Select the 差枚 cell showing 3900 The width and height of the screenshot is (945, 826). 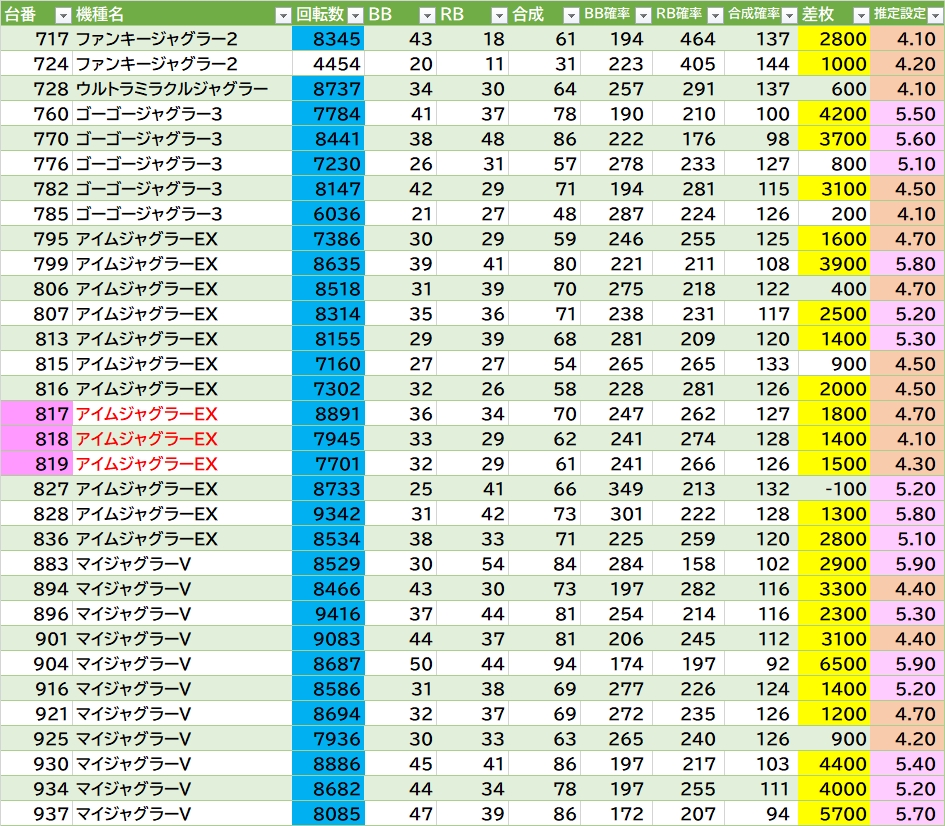coord(834,264)
